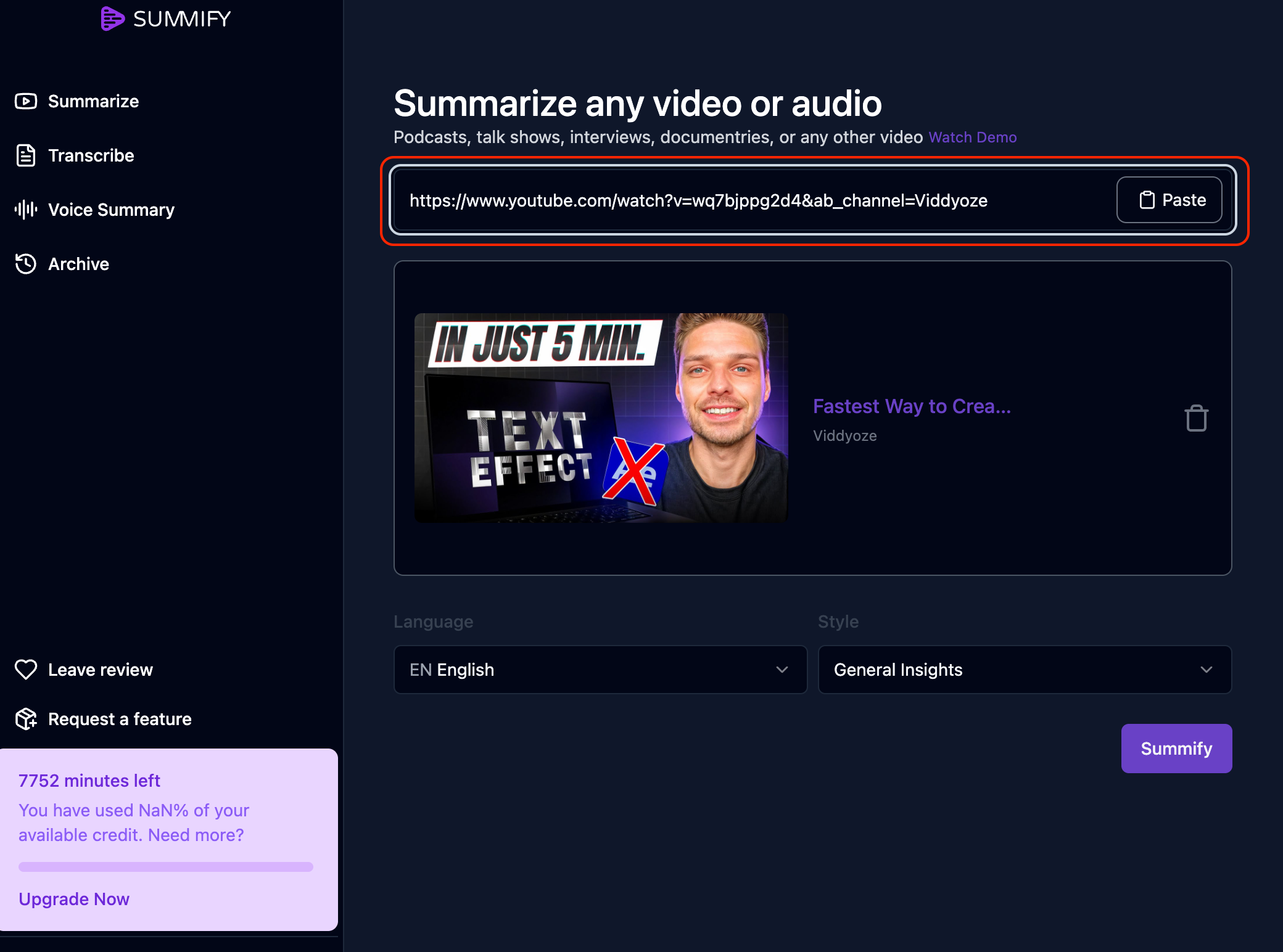
Task: Click the Viddyoze channel name
Action: tap(844, 435)
